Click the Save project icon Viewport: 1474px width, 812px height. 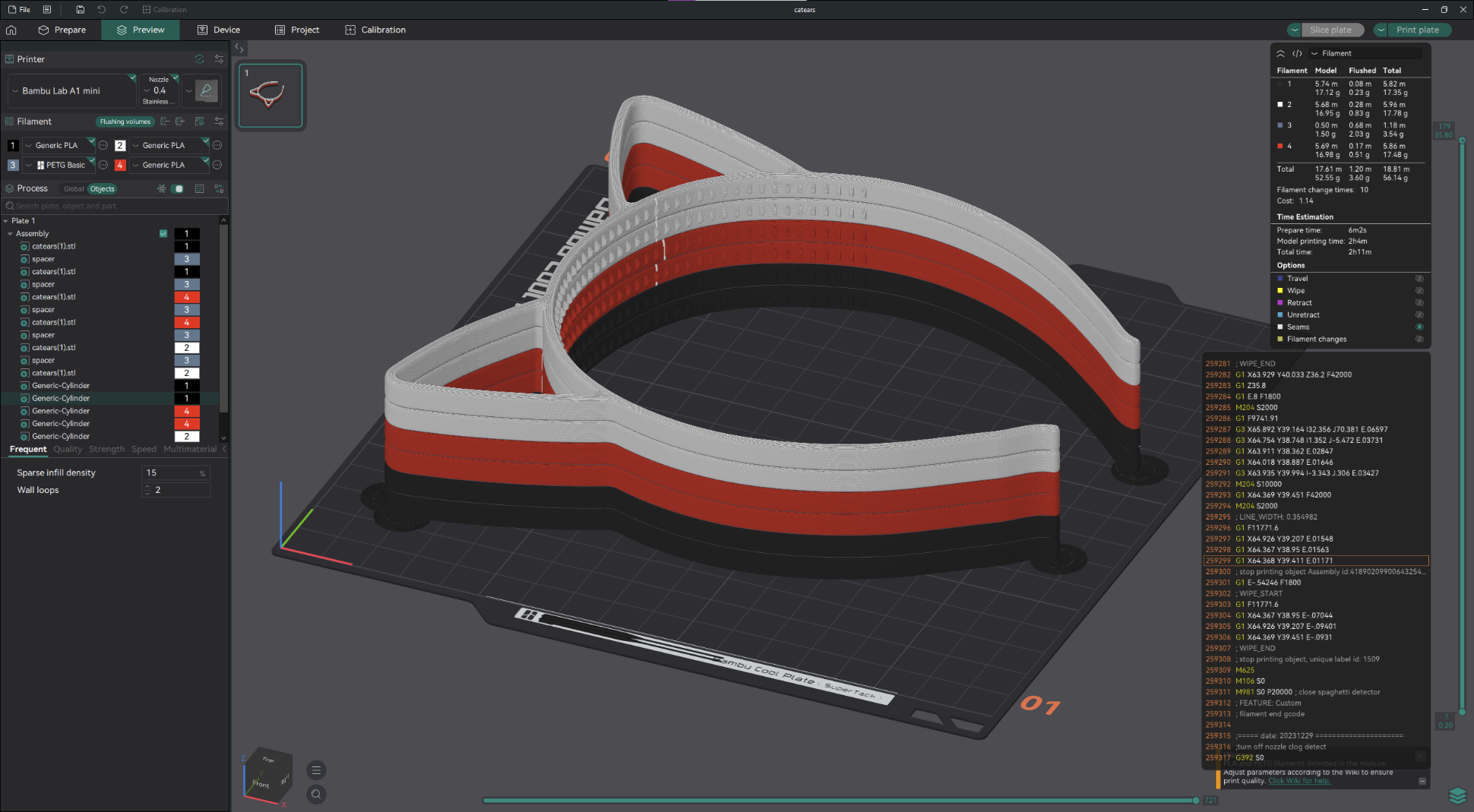point(80,9)
